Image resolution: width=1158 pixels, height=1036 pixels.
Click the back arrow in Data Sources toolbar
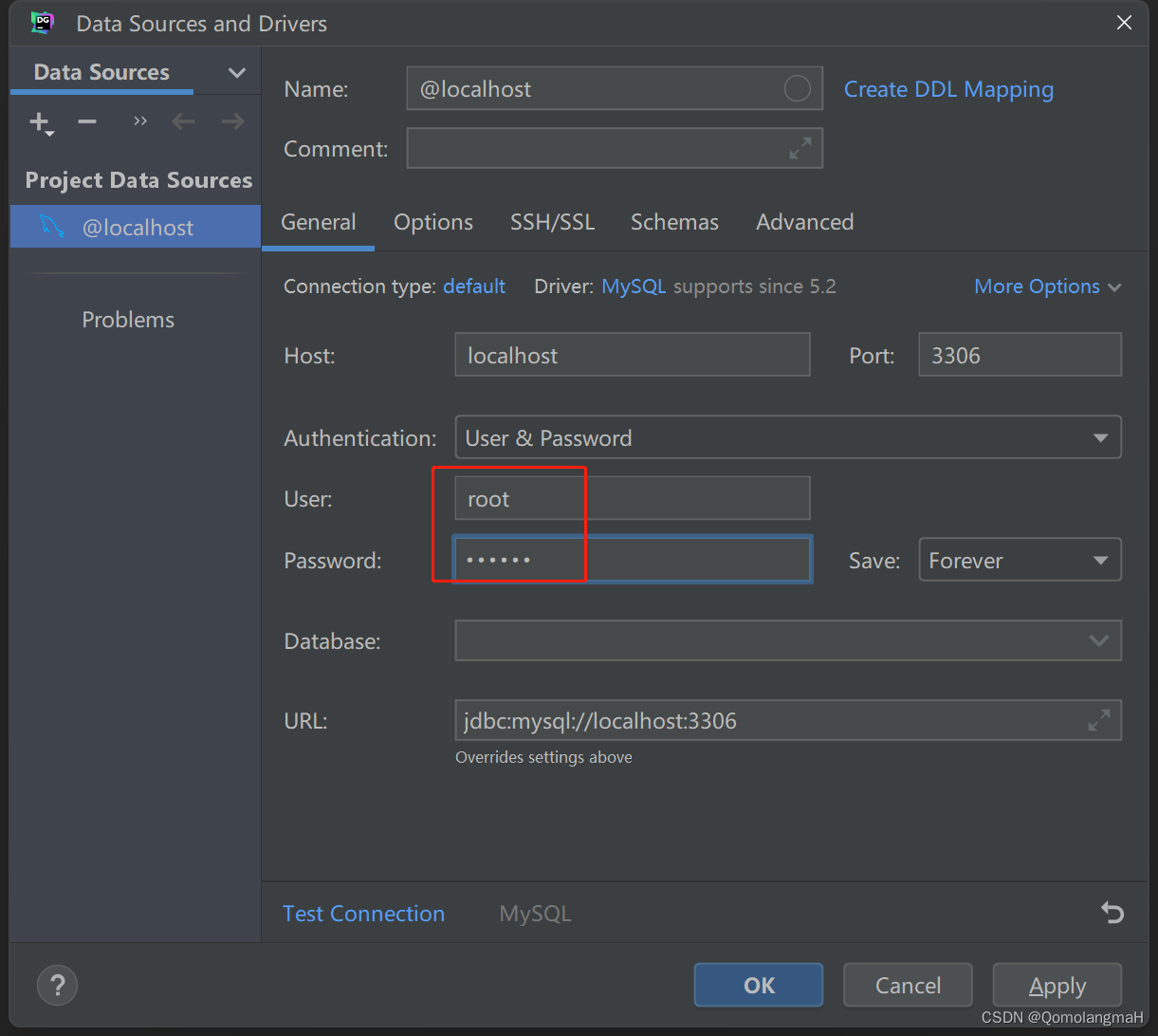coord(183,121)
